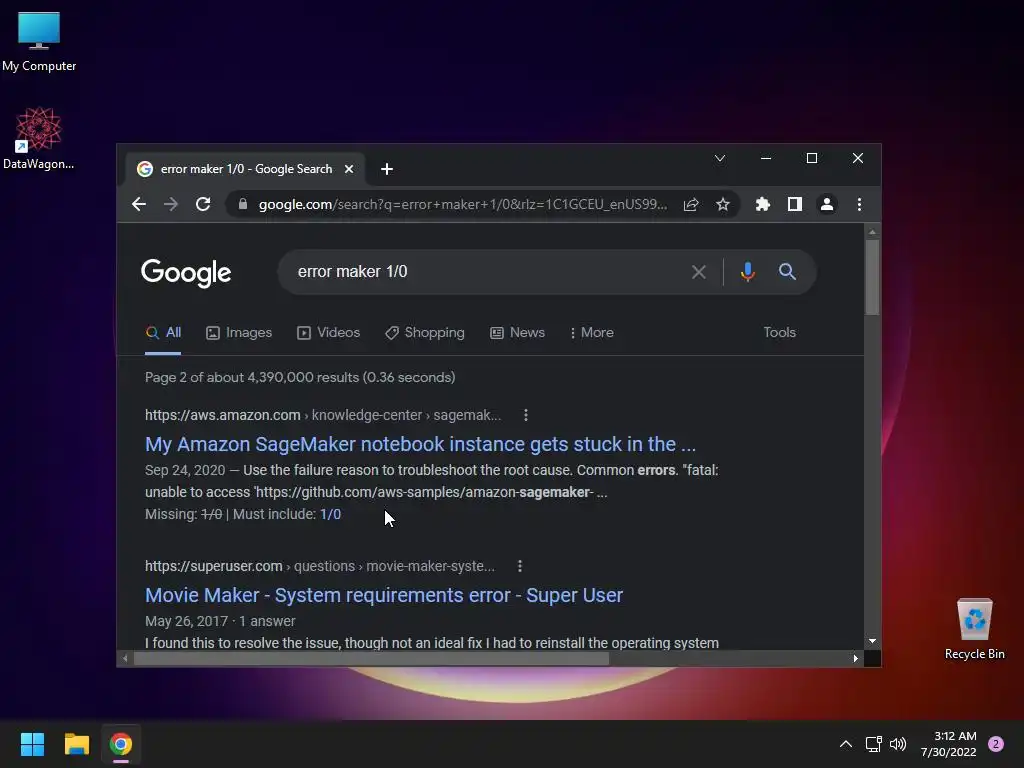Show hidden system tray icons

pyautogui.click(x=846, y=744)
